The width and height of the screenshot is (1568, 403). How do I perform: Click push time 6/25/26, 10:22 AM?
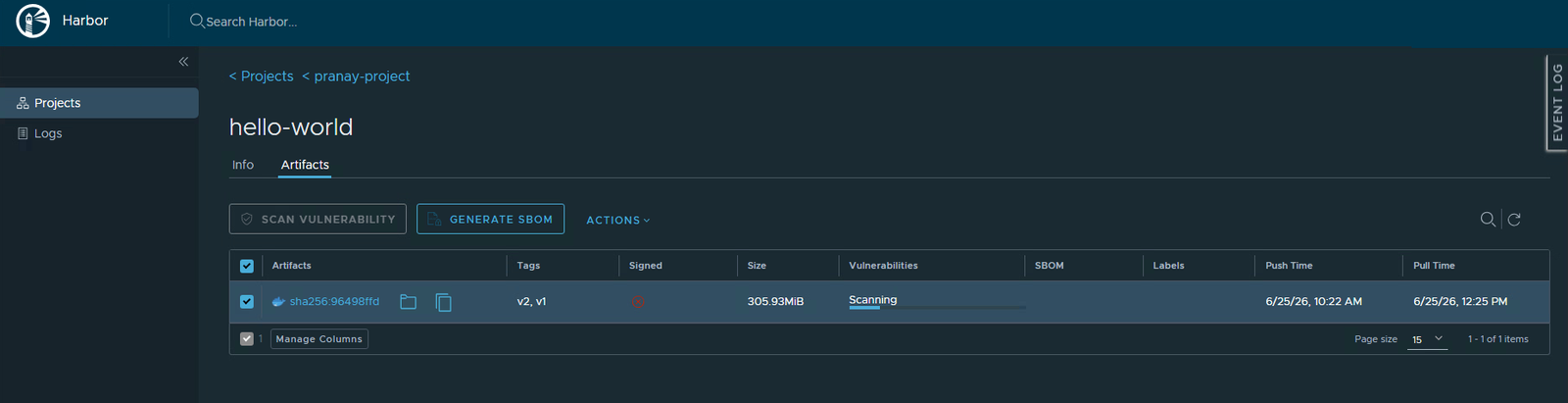pos(1313,302)
